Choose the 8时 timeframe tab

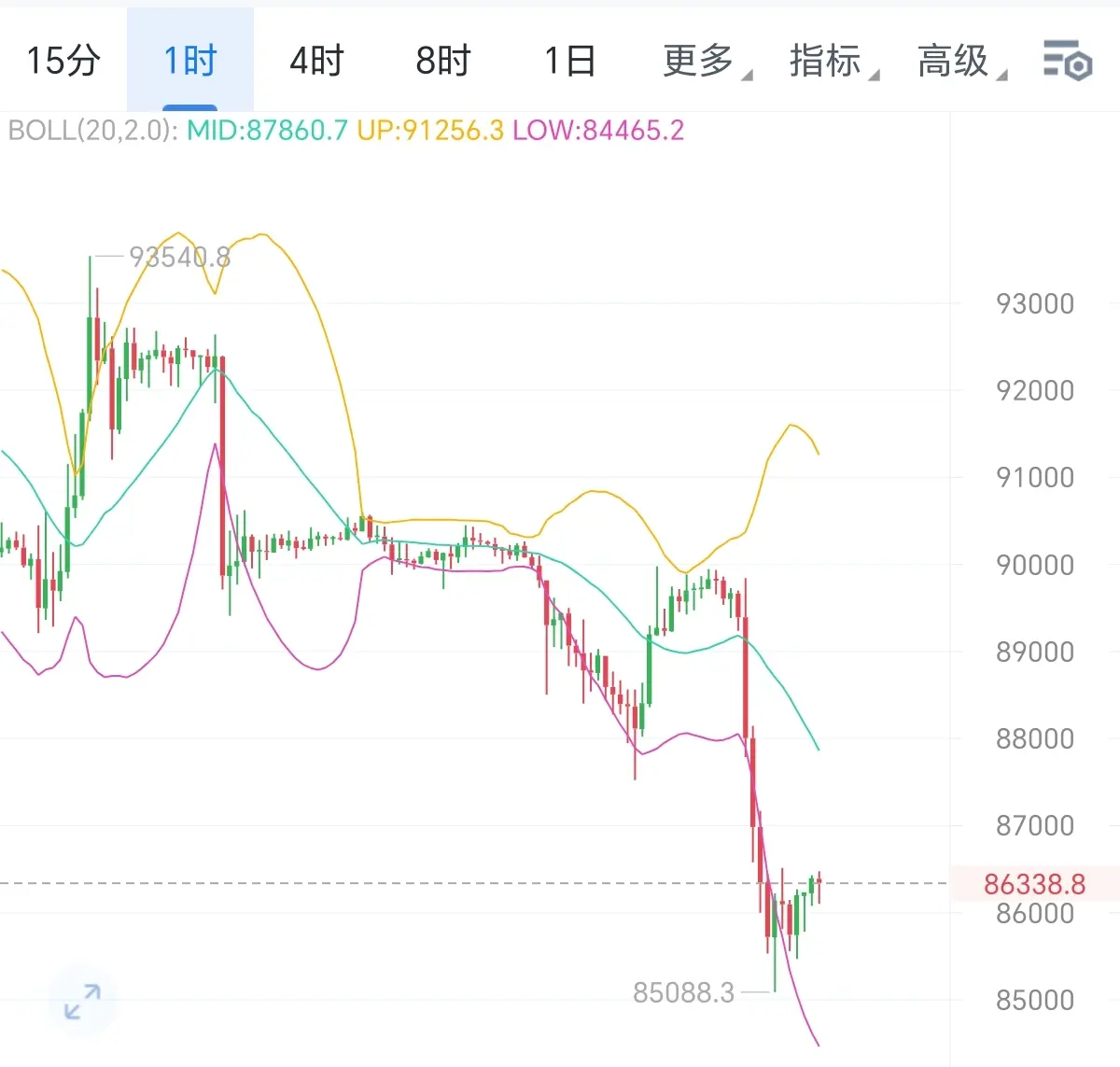[x=443, y=61]
